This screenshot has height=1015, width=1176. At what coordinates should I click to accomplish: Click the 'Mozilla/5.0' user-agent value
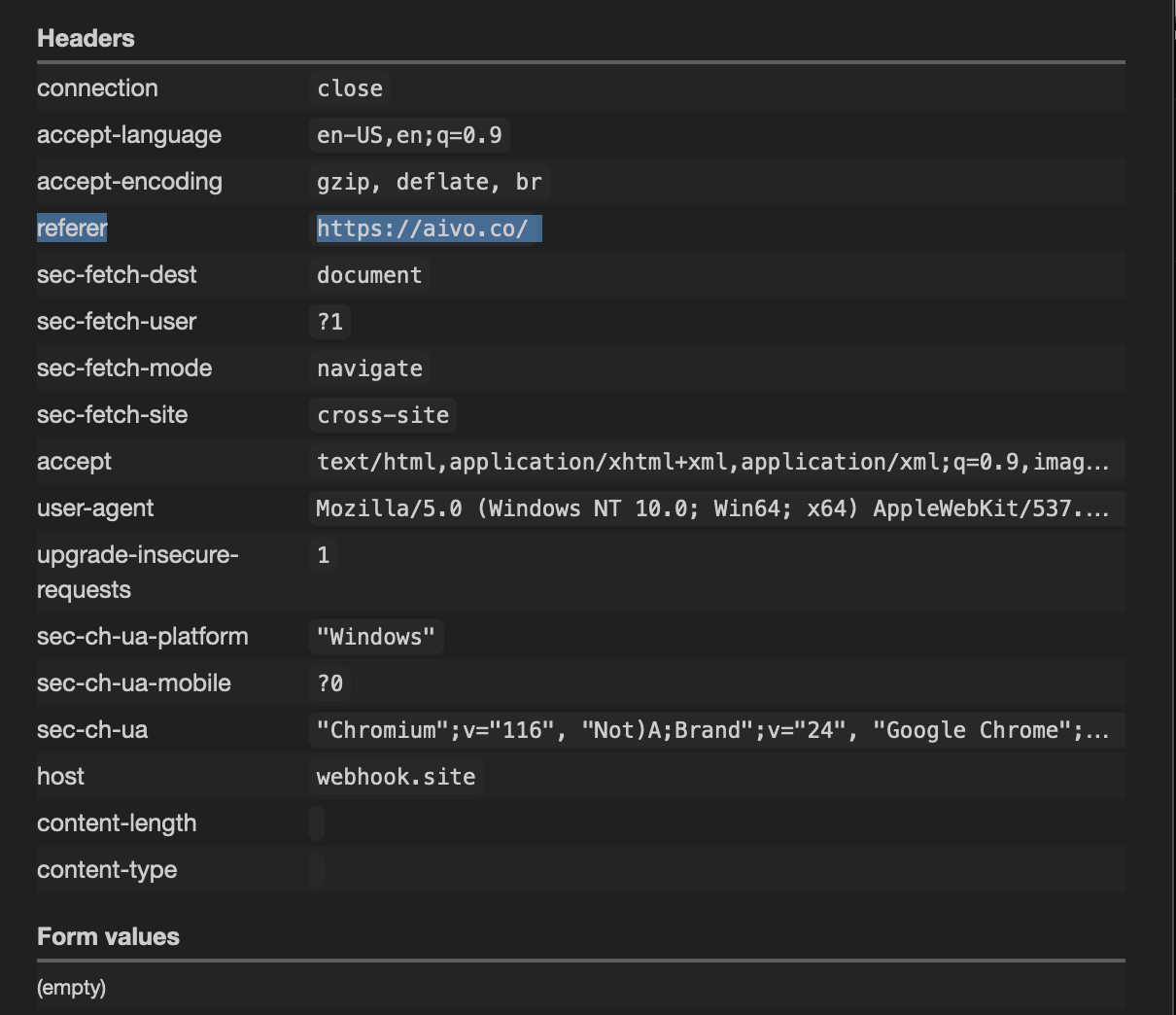[x=717, y=508]
